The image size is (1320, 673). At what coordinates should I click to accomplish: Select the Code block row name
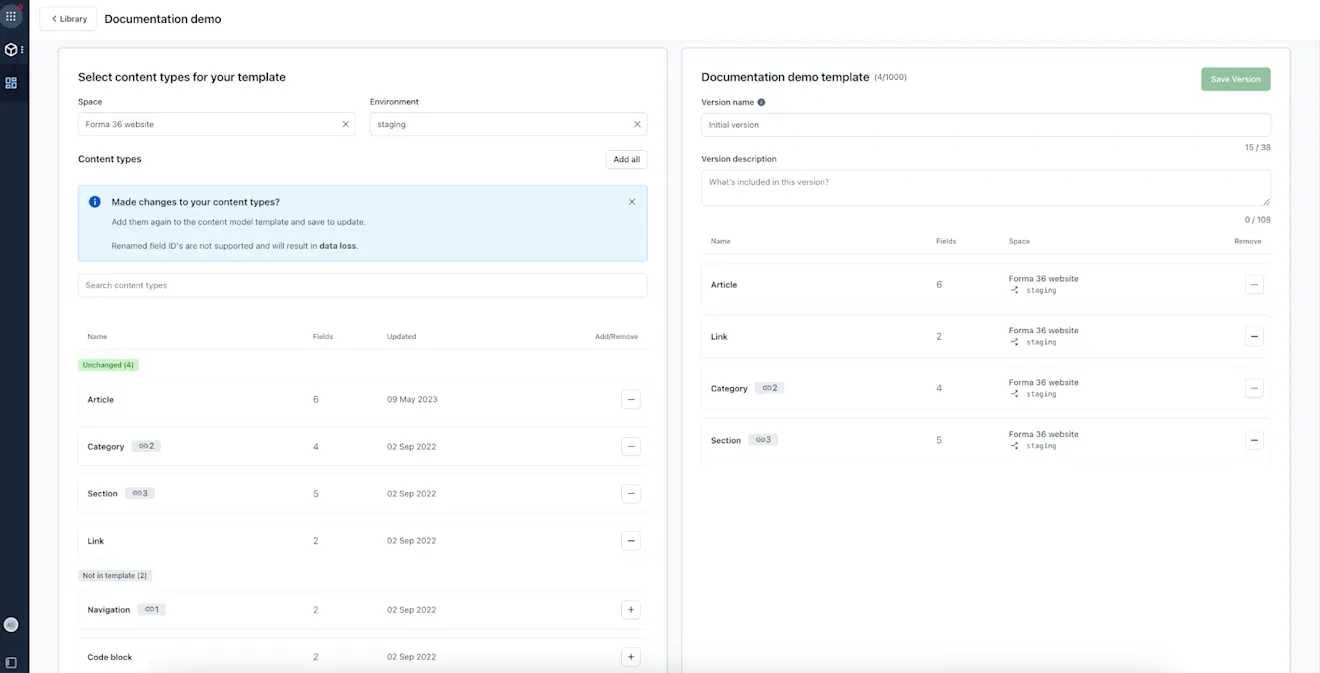pos(110,657)
